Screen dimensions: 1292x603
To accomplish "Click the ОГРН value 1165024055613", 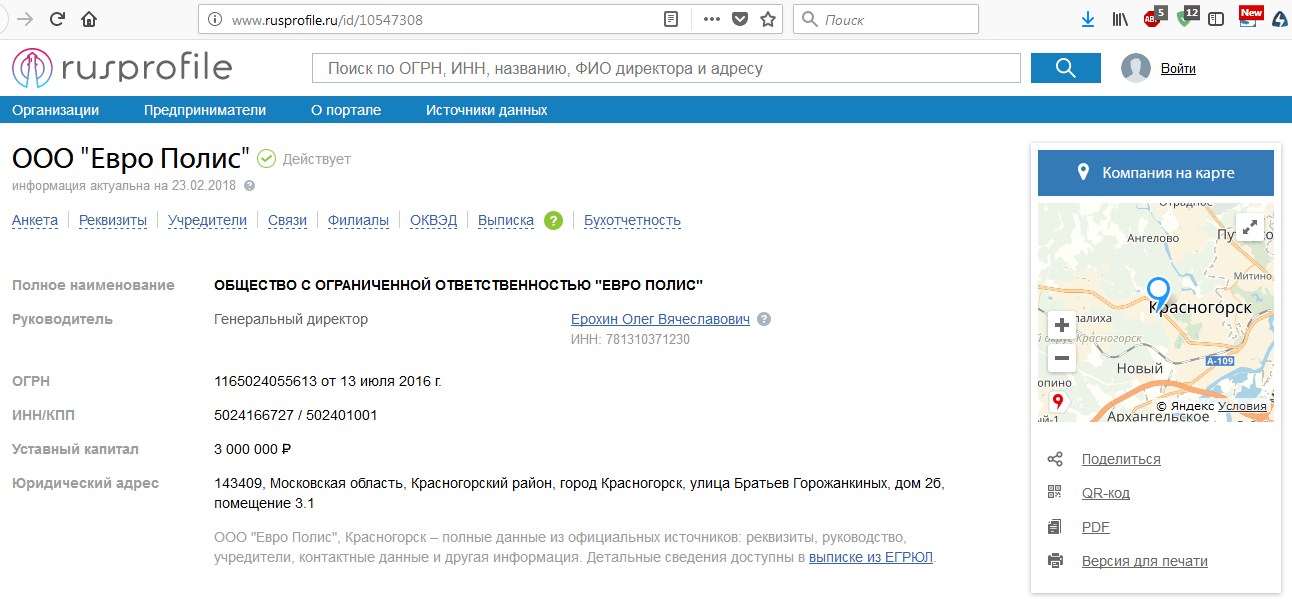I will pyautogui.click(x=265, y=381).
